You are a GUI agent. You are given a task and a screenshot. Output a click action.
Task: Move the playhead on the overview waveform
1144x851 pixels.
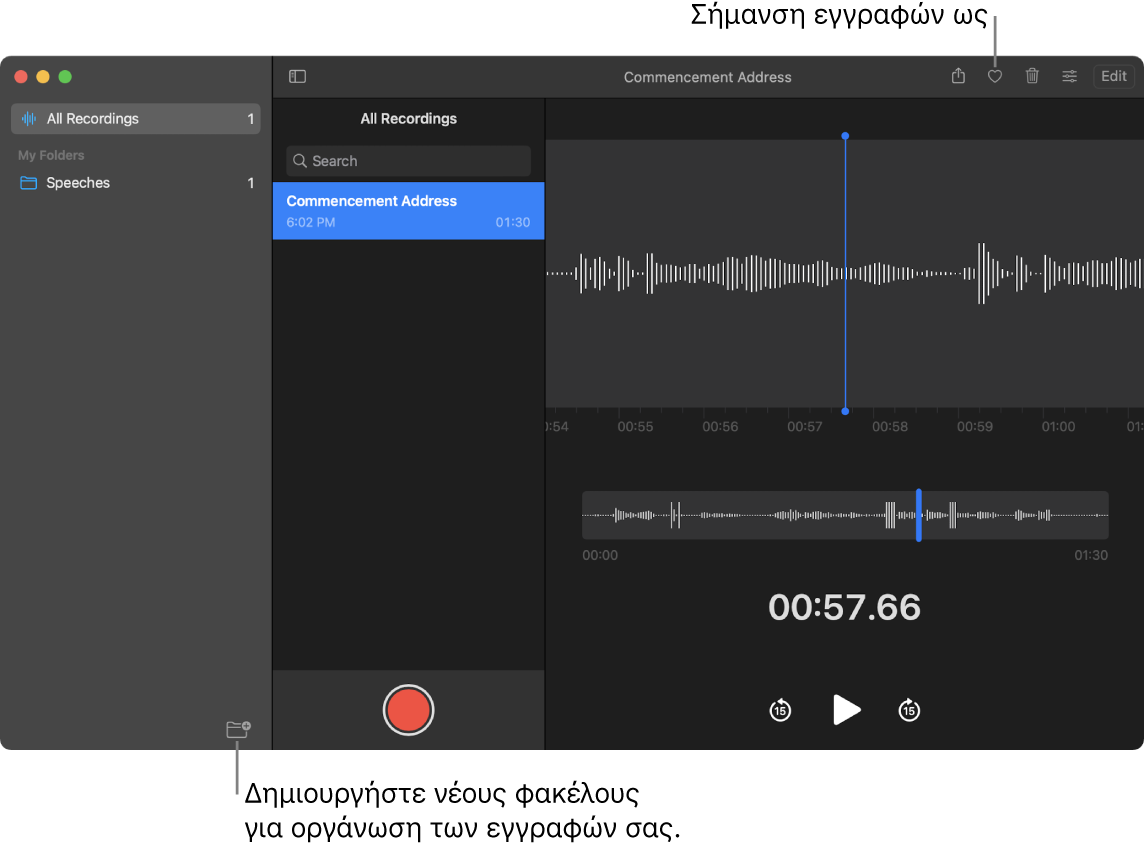coord(919,515)
